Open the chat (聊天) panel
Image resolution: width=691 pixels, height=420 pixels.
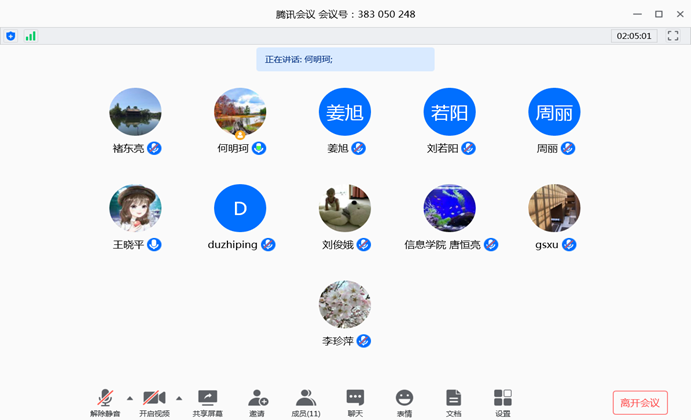click(x=355, y=402)
